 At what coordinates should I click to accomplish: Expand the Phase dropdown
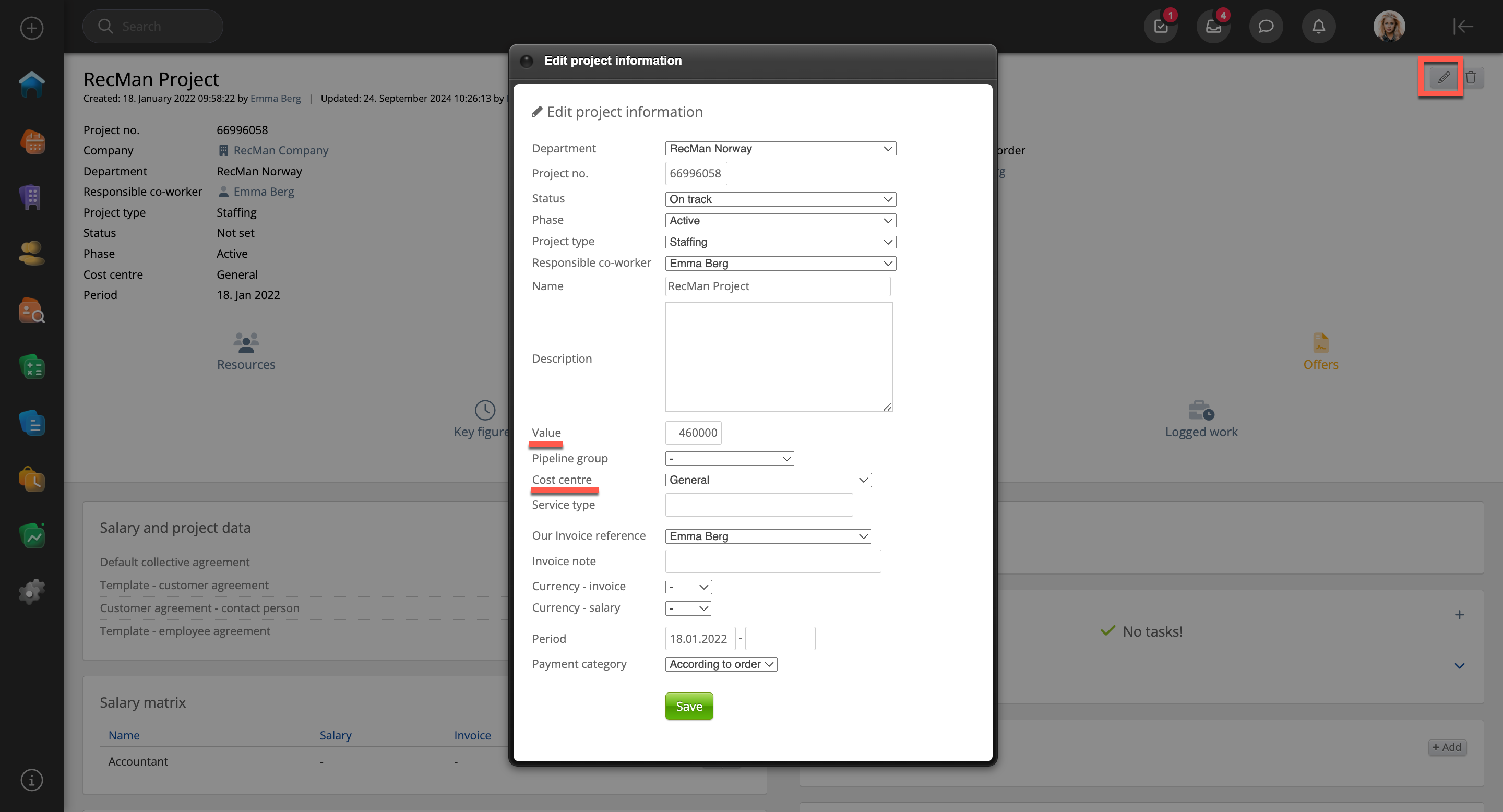[780, 221]
